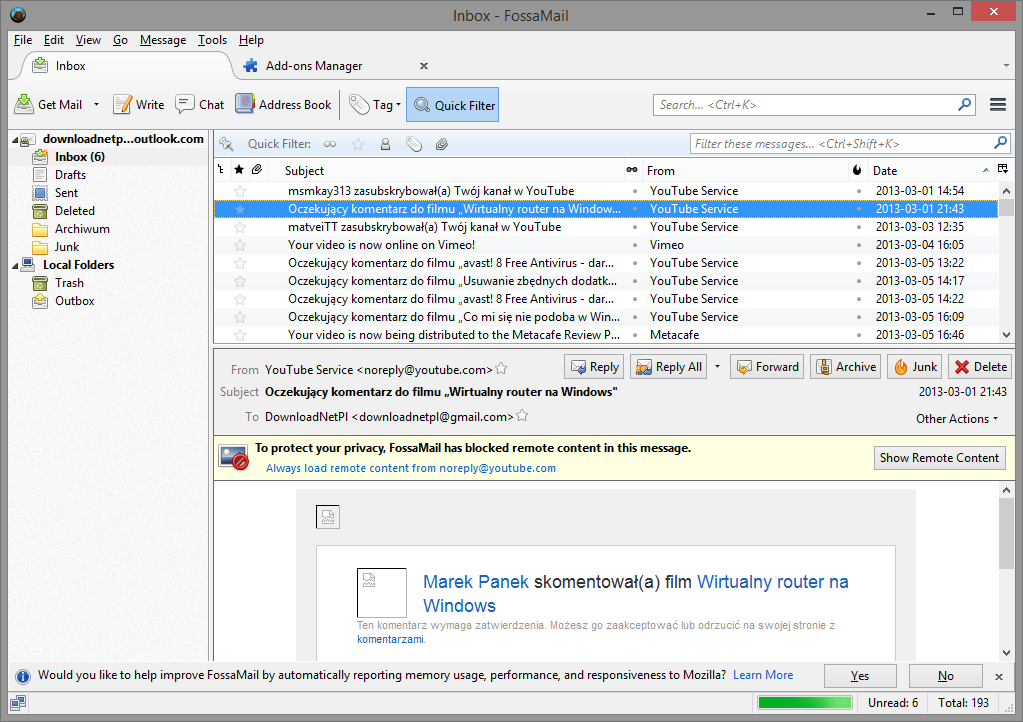Select the Usuwanie zbędnych dodatków message
Image resolution: width=1023 pixels, height=722 pixels.
click(x=605, y=281)
